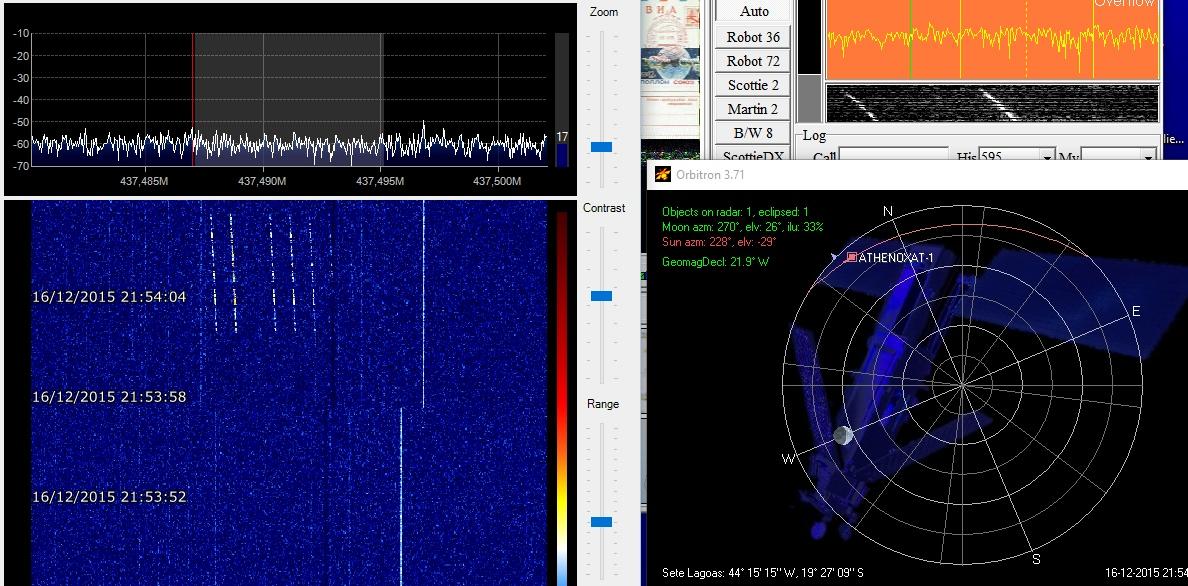1188x586 pixels.
Task: Choose Robot 72 SSTV mode
Action: point(753,61)
